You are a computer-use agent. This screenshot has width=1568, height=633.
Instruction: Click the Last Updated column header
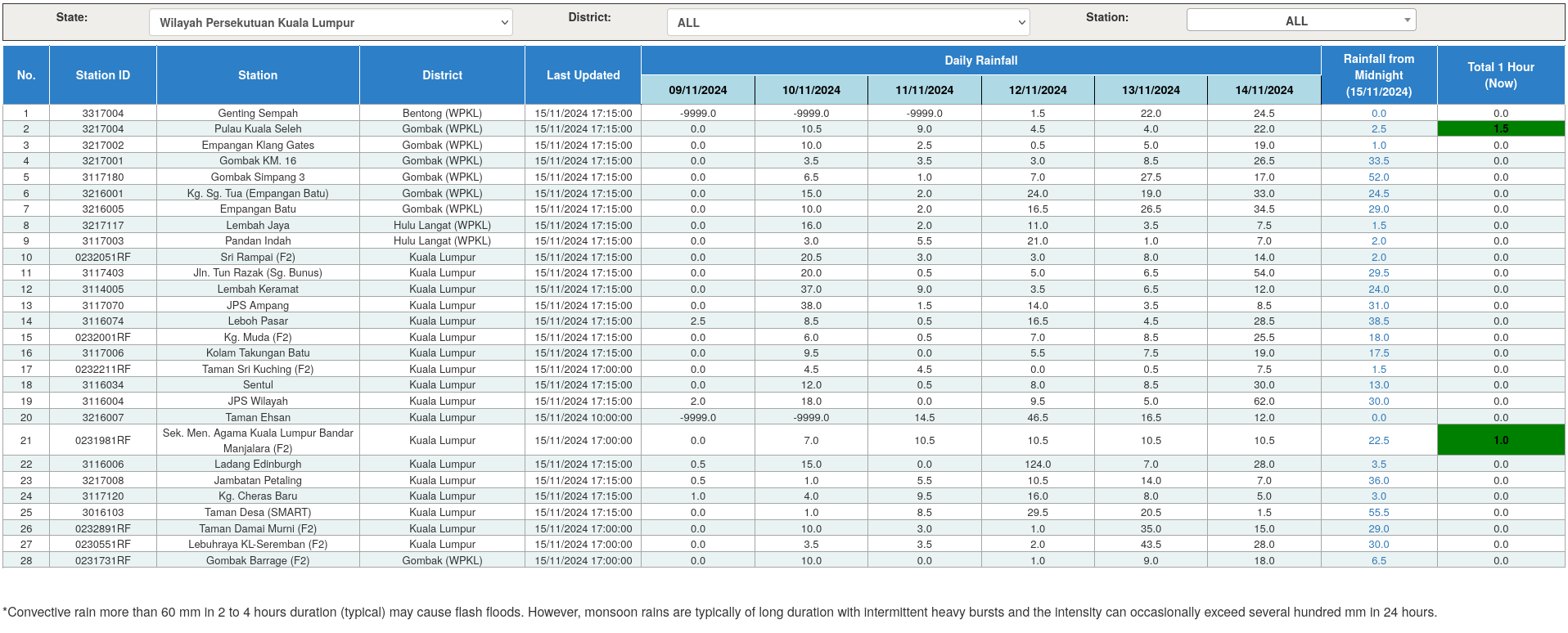click(583, 75)
